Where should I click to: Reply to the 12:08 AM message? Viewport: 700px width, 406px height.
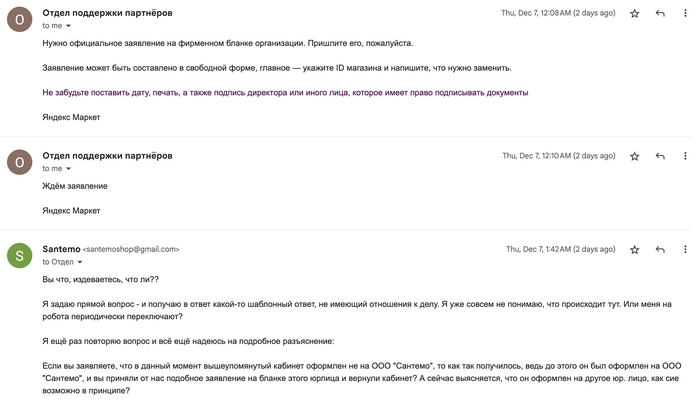point(660,13)
